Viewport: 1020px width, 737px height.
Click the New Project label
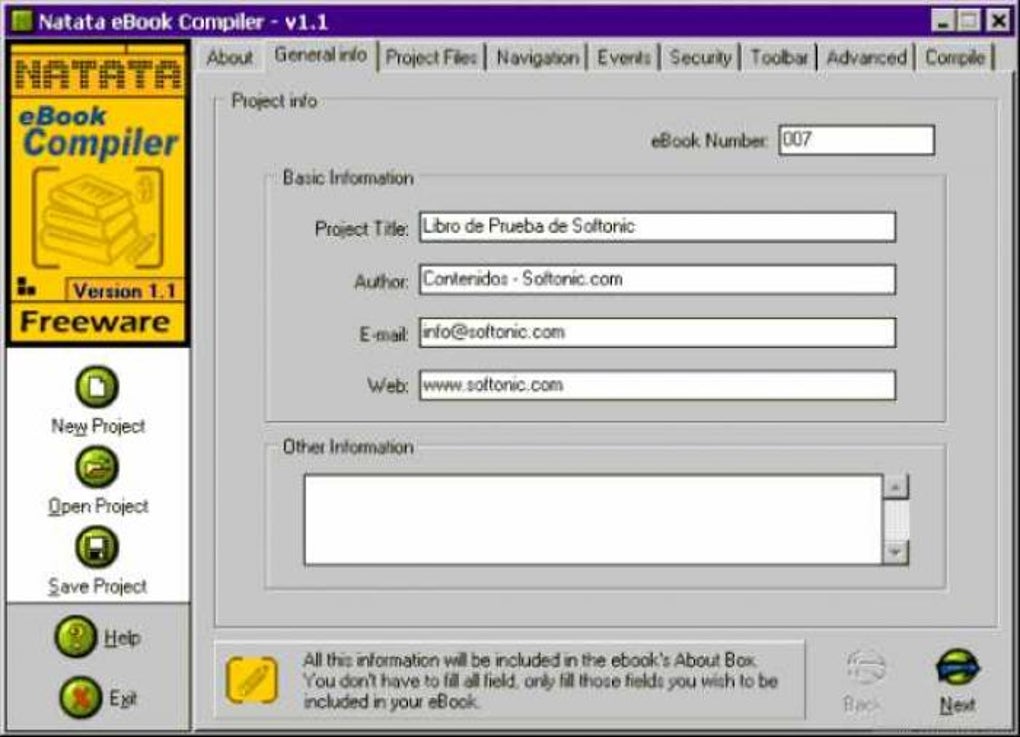point(98,426)
